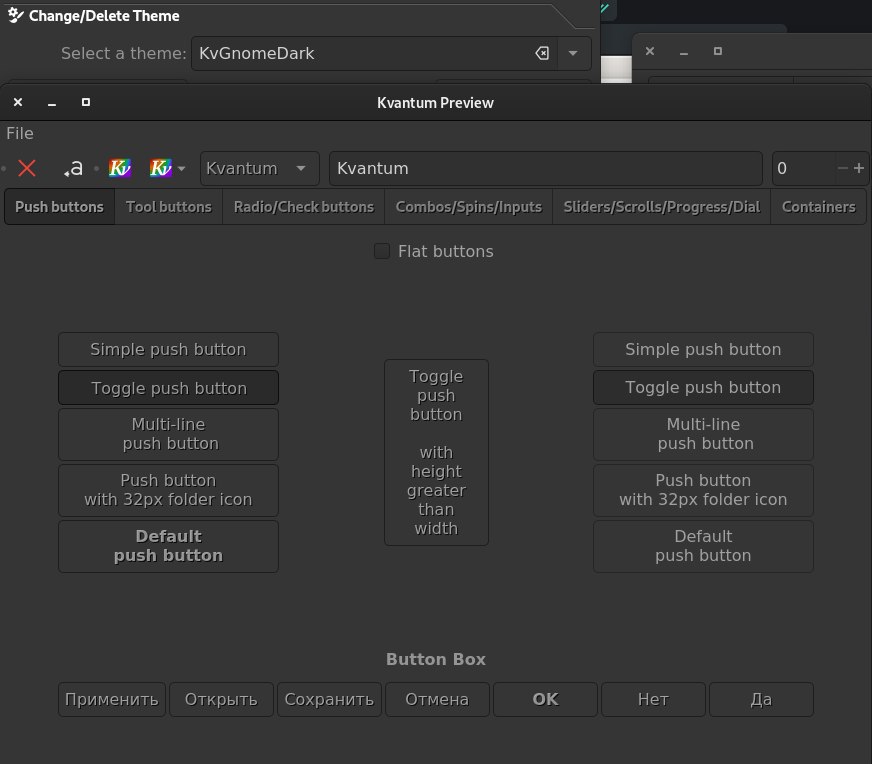872x764 pixels.
Task: Toggle the tall center Toggle push button
Action: [437, 452]
